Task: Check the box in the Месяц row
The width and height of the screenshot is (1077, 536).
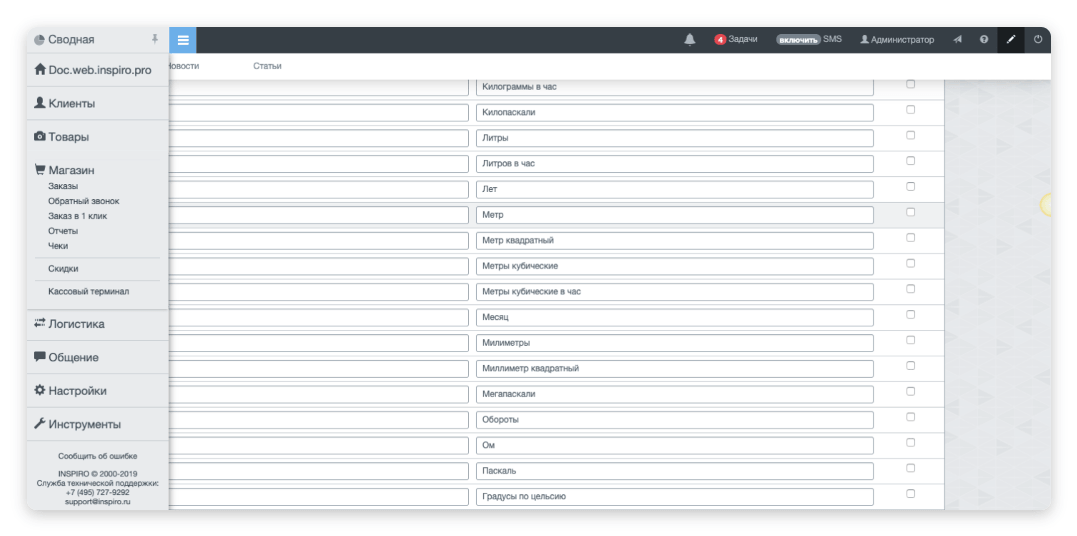Action: 911,315
